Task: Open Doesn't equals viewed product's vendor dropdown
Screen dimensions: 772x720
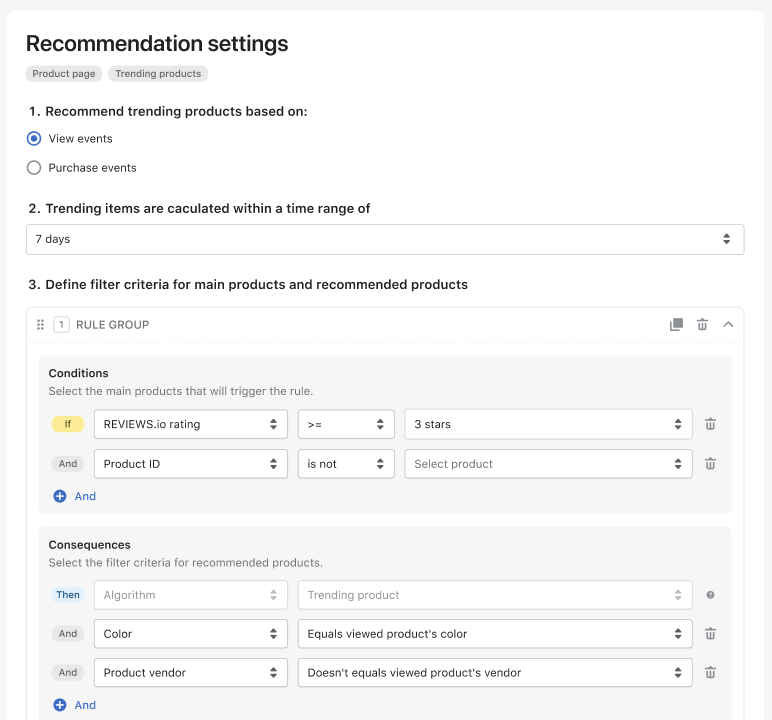Action: click(x=495, y=673)
